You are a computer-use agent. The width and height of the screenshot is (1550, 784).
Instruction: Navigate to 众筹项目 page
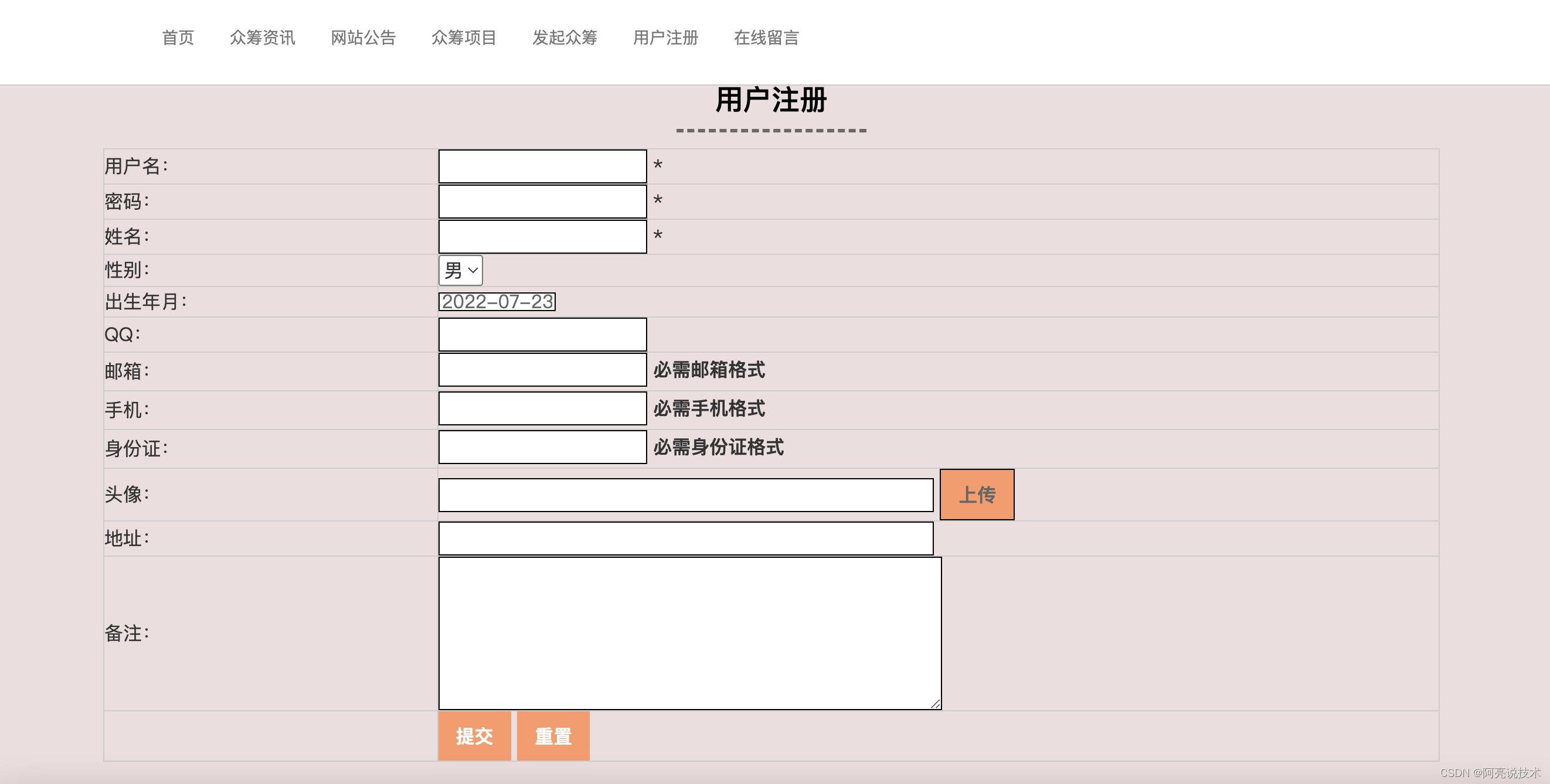click(463, 38)
